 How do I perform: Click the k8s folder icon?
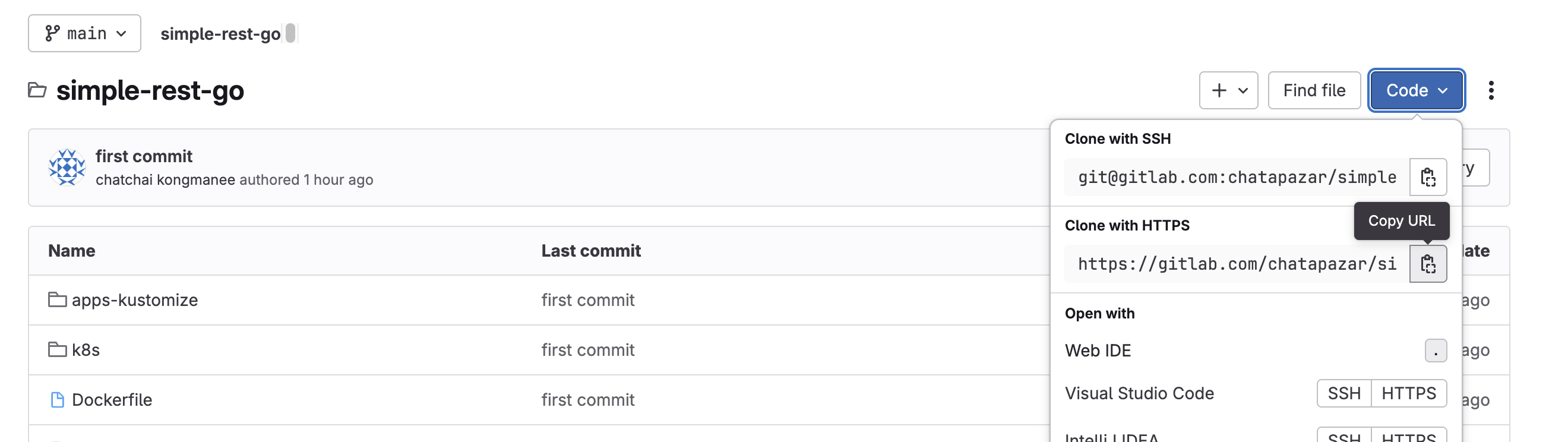pos(57,349)
